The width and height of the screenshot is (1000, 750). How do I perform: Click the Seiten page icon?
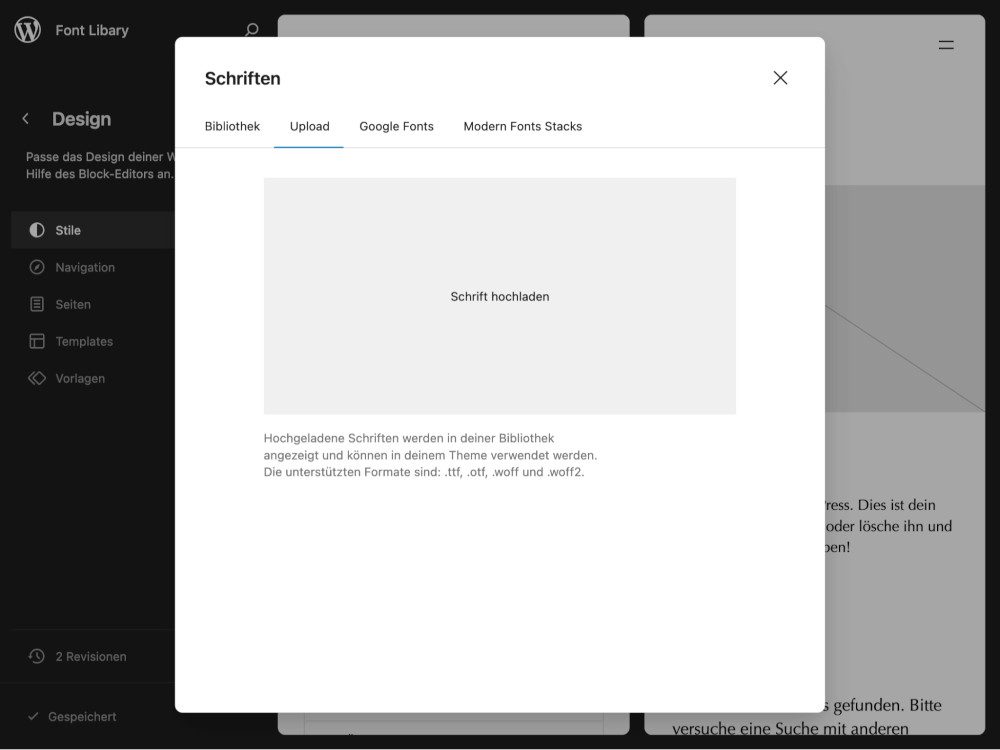37,304
